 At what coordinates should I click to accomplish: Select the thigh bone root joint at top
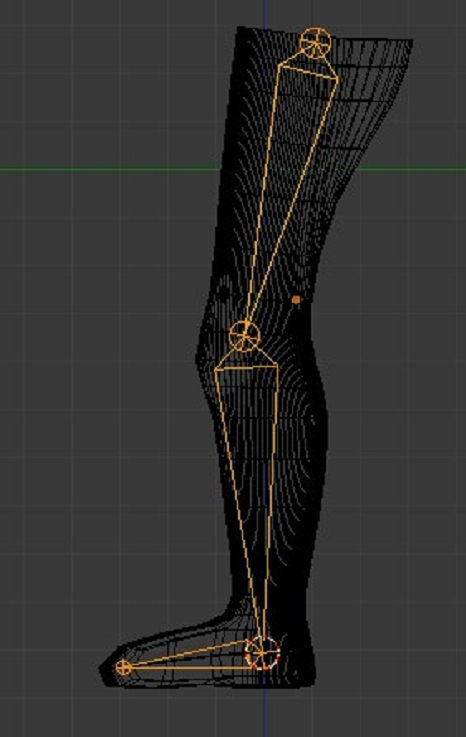[315, 43]
